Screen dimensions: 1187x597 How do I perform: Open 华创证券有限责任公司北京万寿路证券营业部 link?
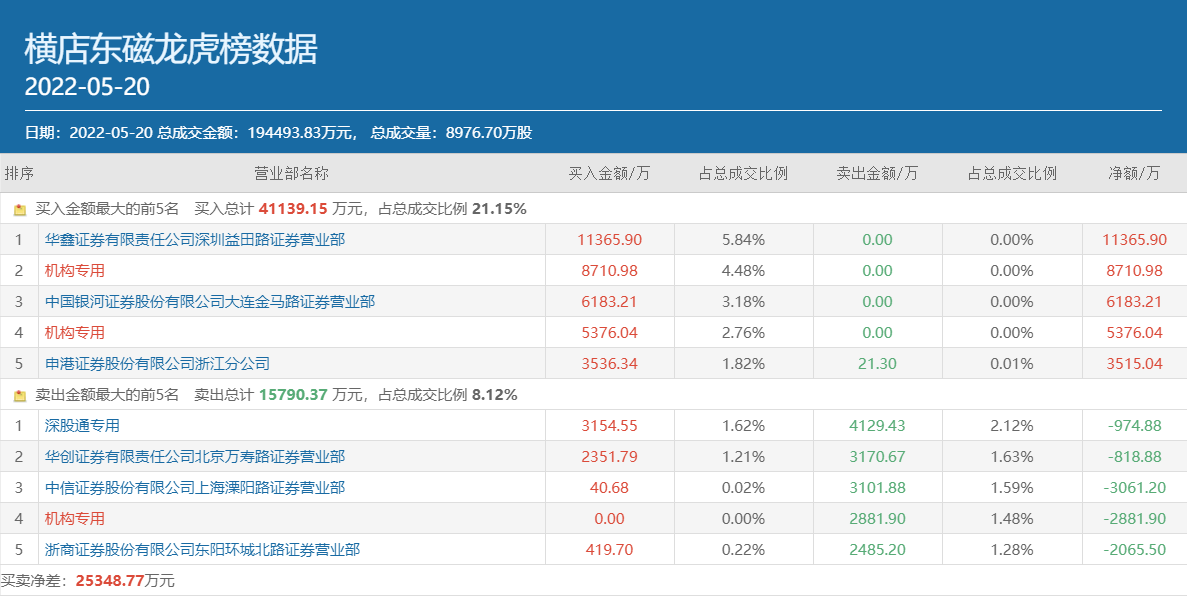(195, 457)
